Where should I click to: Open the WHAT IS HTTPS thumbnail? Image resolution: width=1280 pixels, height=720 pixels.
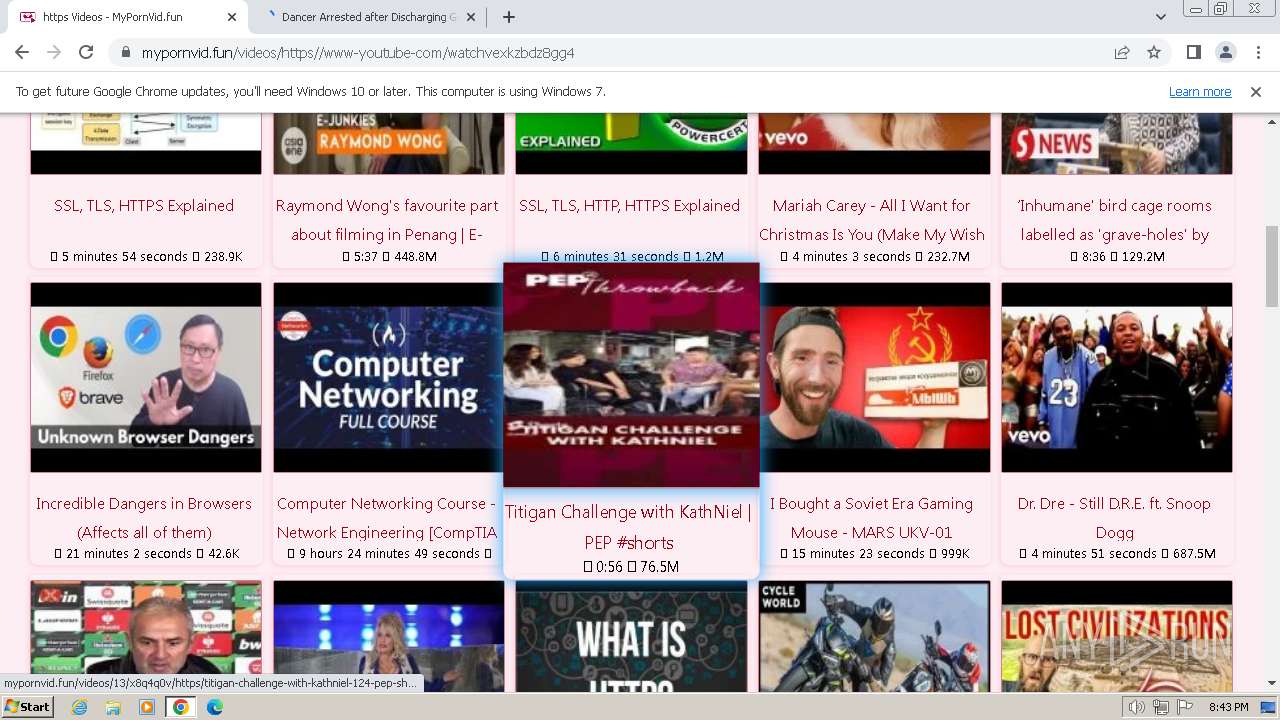631,637
